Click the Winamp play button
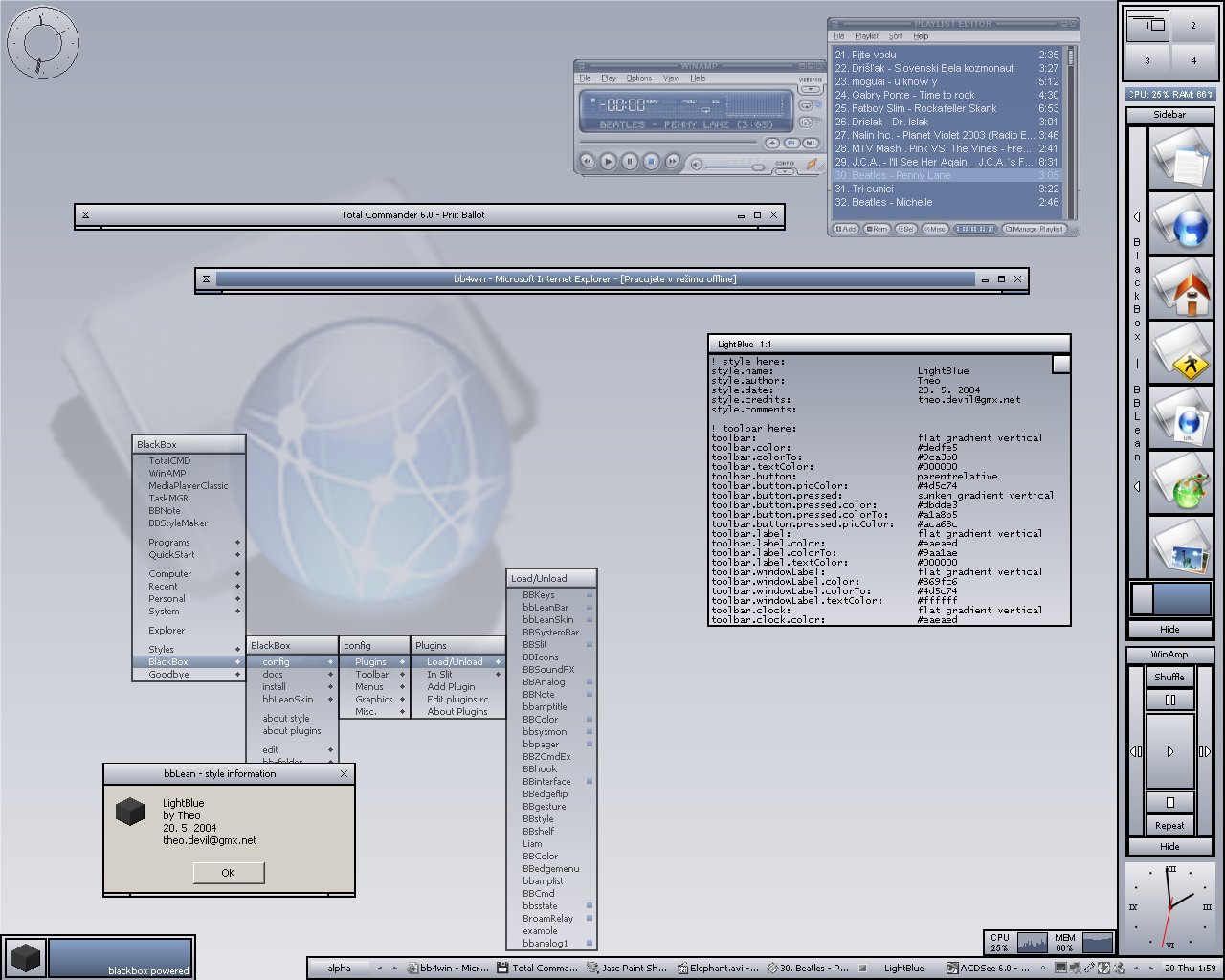This screenshot has height=980, width=1225. coord(608,163)
